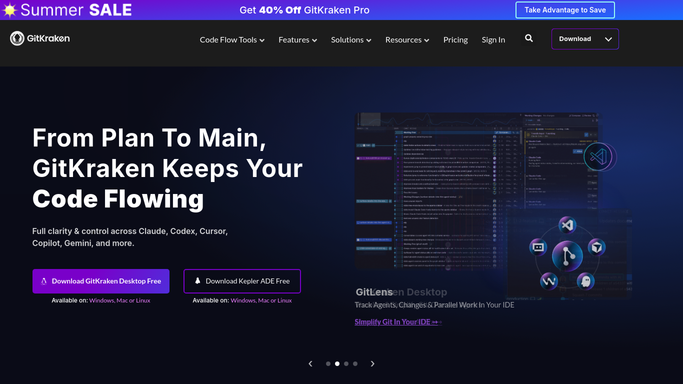Select the fourth carousel dot
683x384 pixels.
[355, 364]
